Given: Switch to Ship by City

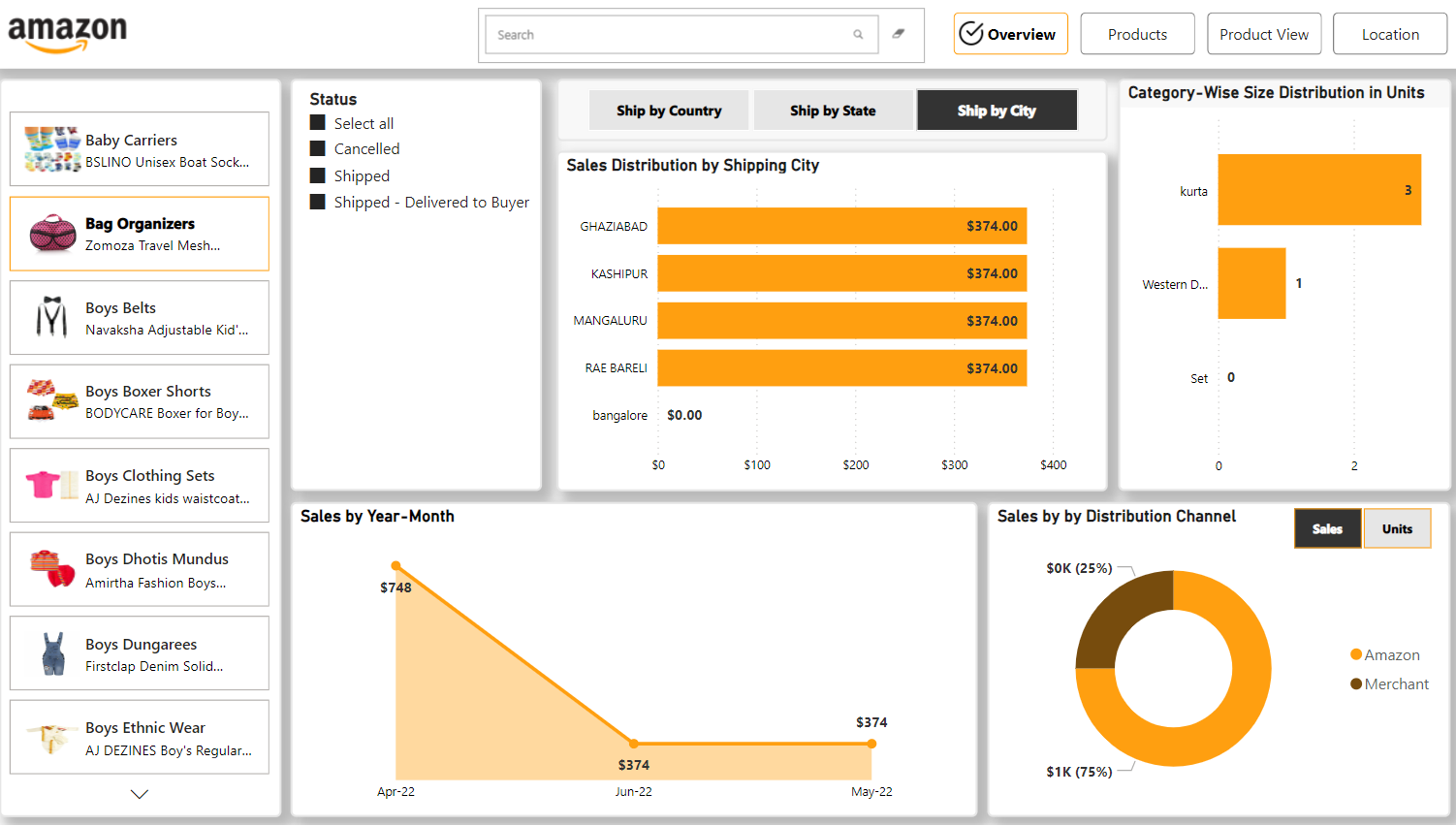Looking at the screenshot, I should (997, 111).
